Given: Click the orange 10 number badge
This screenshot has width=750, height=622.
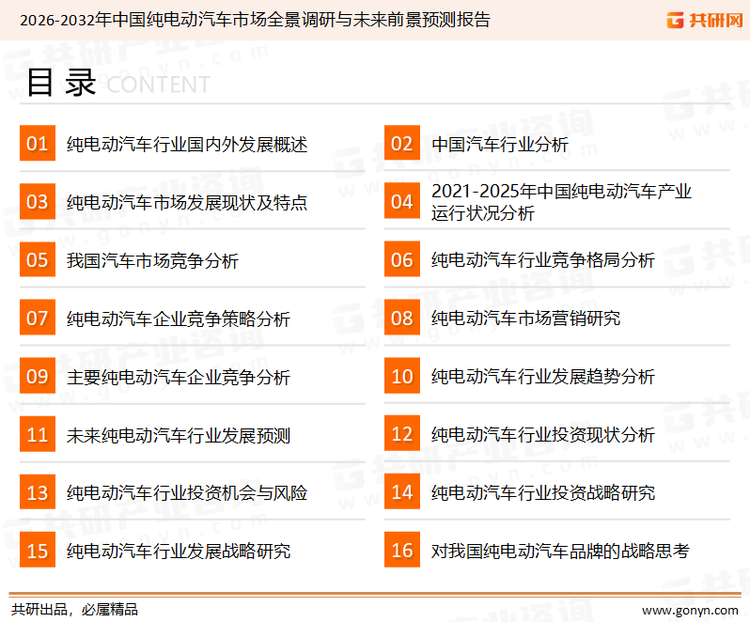Looking at the screenshot, I should (402, 376).
